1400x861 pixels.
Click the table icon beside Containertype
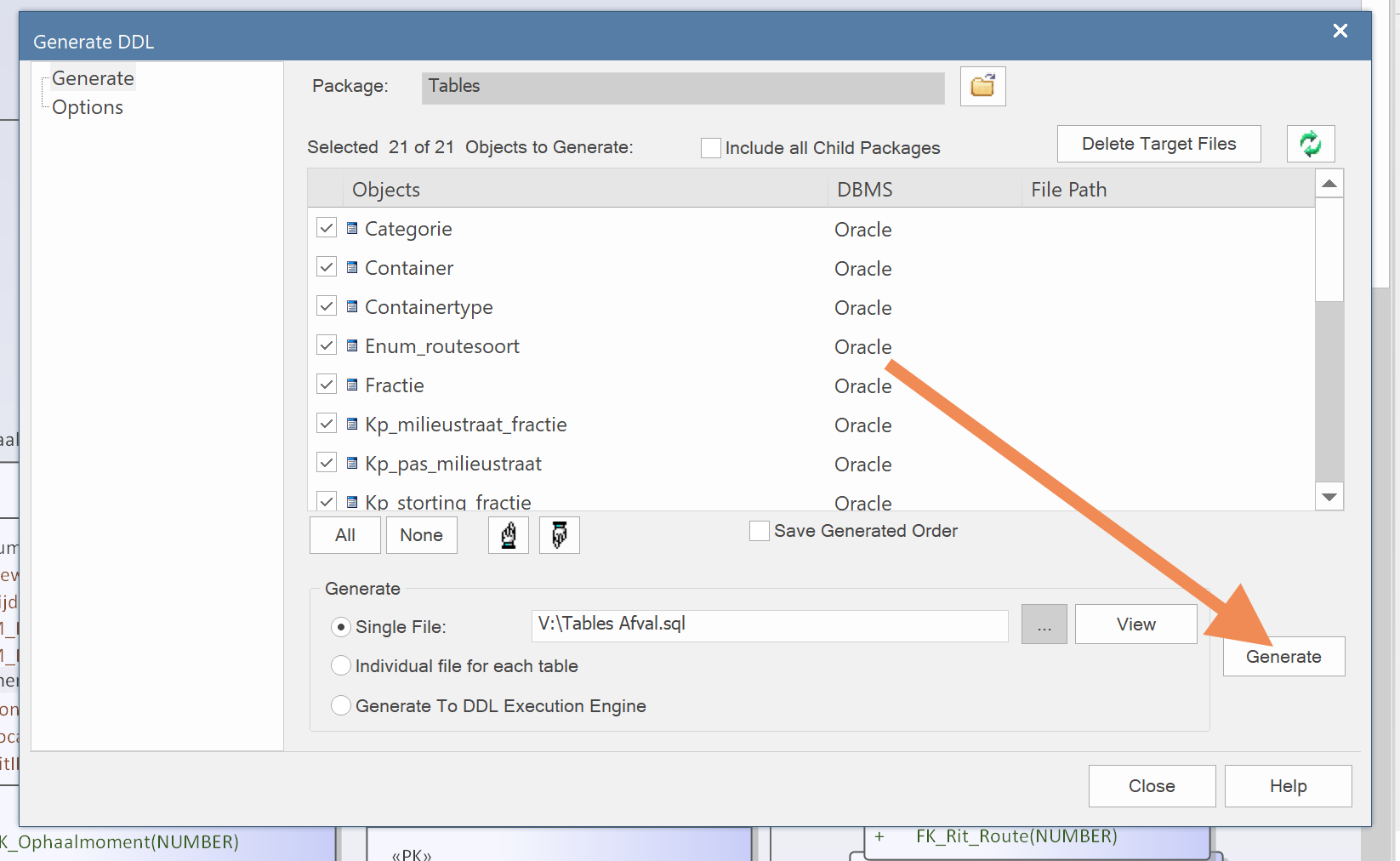click(x=352, y=306)
